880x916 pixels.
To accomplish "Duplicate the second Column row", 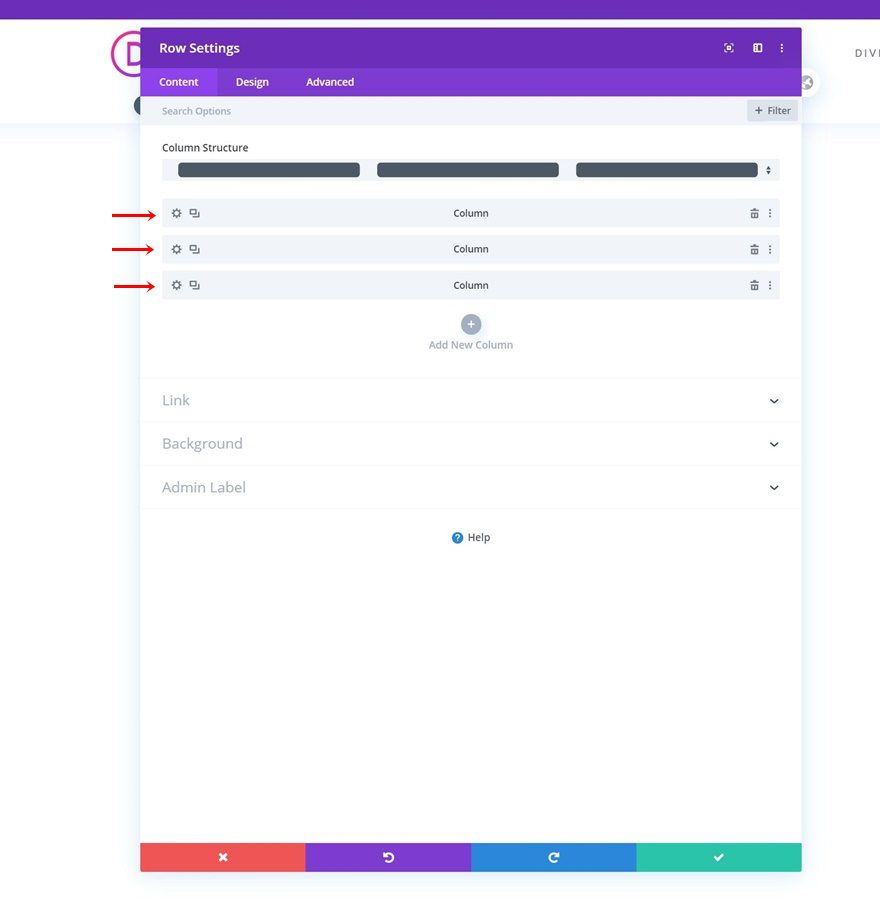I will click(x=194, y=249).
